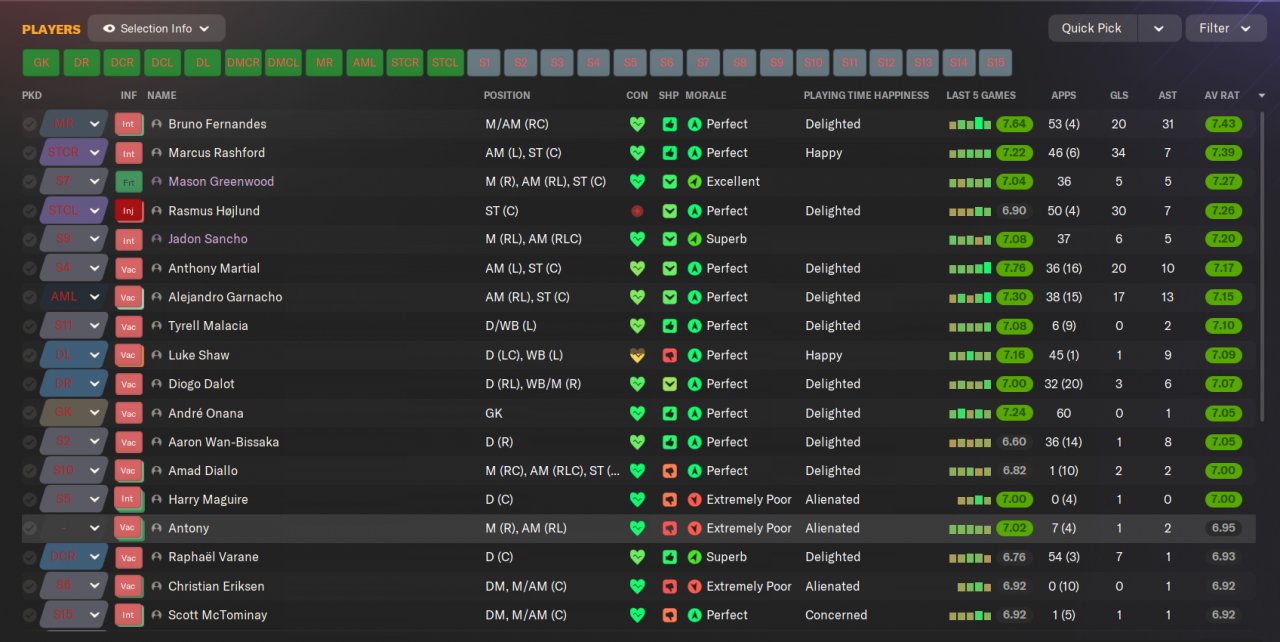Click Marcus Rashford's match sharpness icon
The width and height of the screenshot is (1280, 642).
point(669,153)
